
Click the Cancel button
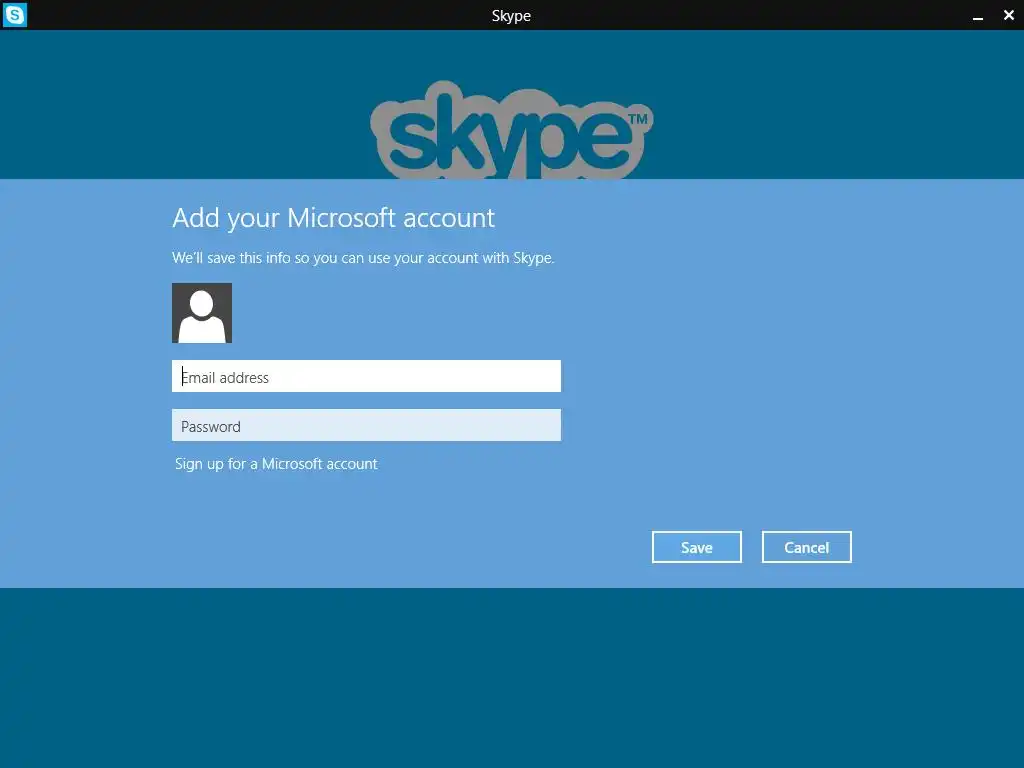pos(807,547)
